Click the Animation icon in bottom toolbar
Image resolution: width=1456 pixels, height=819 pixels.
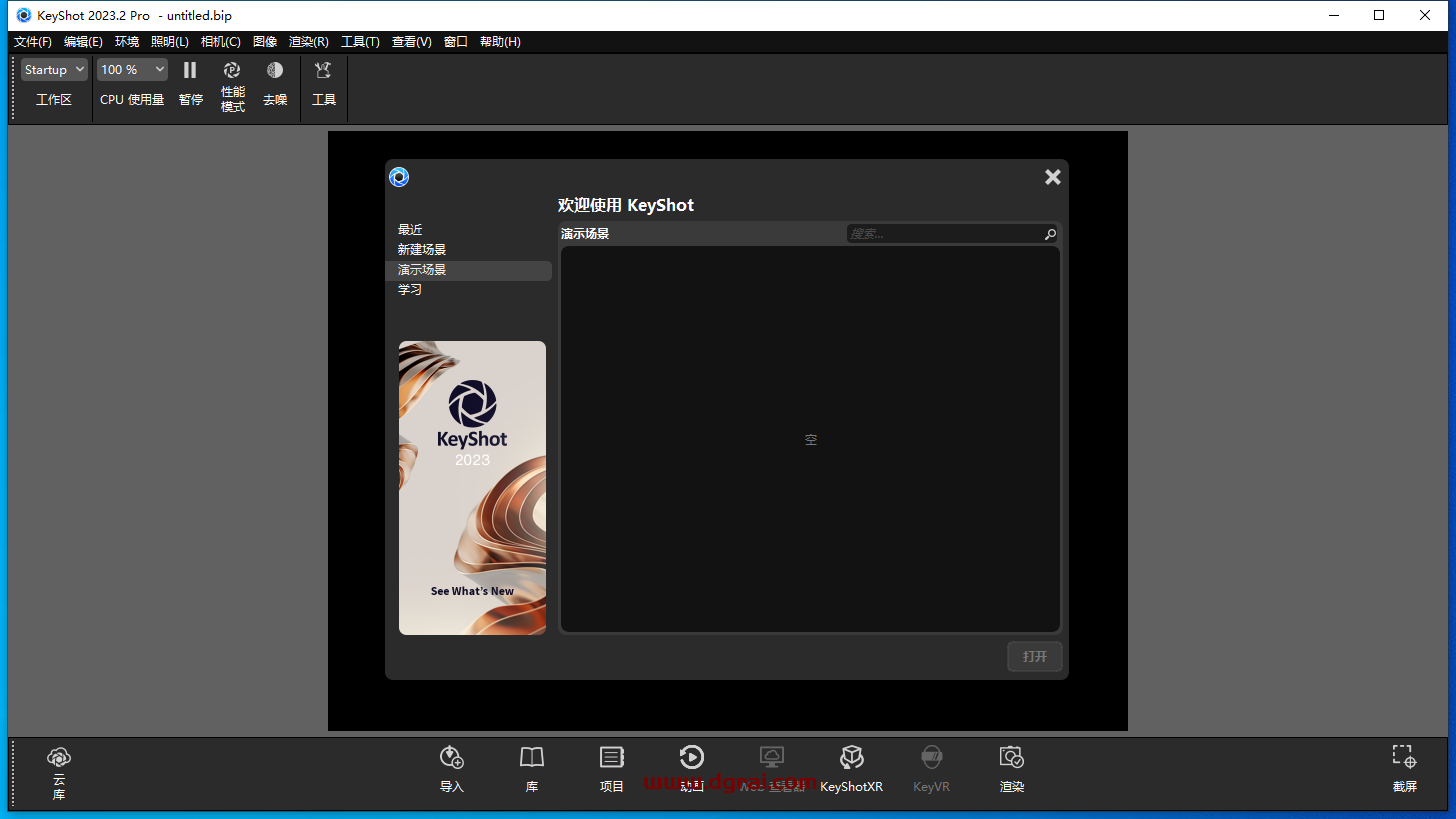pyautogui.click(x=691, y=757)
